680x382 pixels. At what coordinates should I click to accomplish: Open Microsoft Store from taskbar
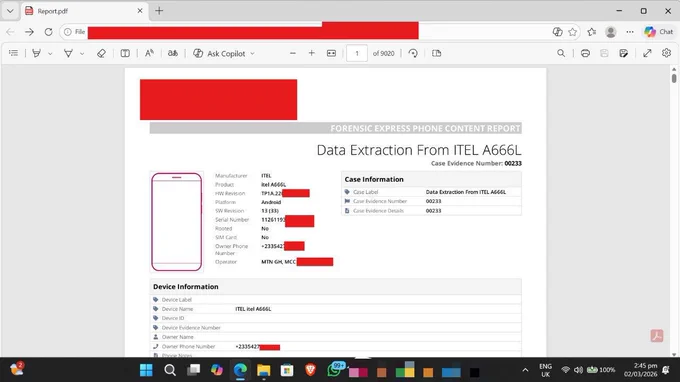287,370
